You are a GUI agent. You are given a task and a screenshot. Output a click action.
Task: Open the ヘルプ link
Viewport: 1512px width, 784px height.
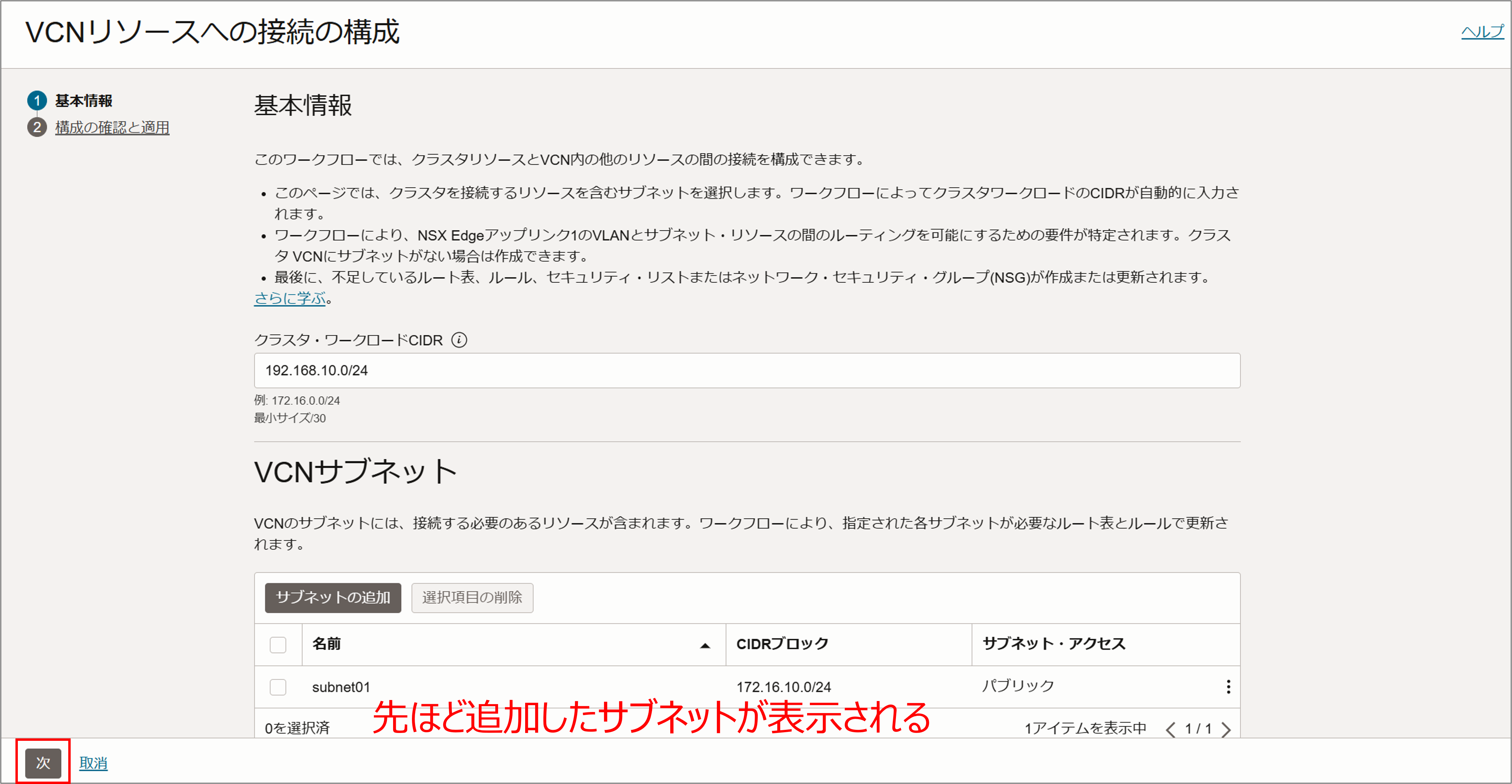(x=1482, y=32)
